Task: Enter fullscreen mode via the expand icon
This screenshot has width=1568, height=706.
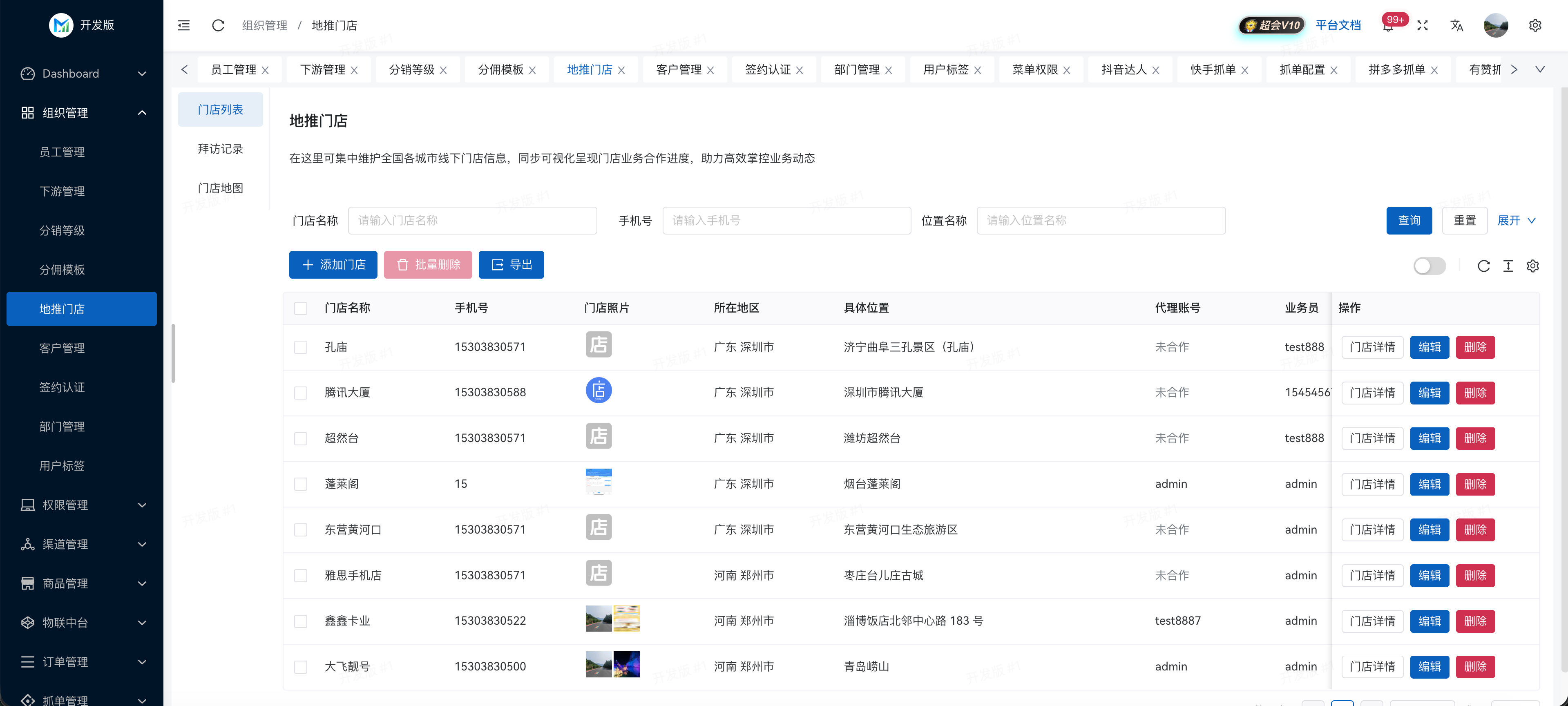Action: 1423,25
